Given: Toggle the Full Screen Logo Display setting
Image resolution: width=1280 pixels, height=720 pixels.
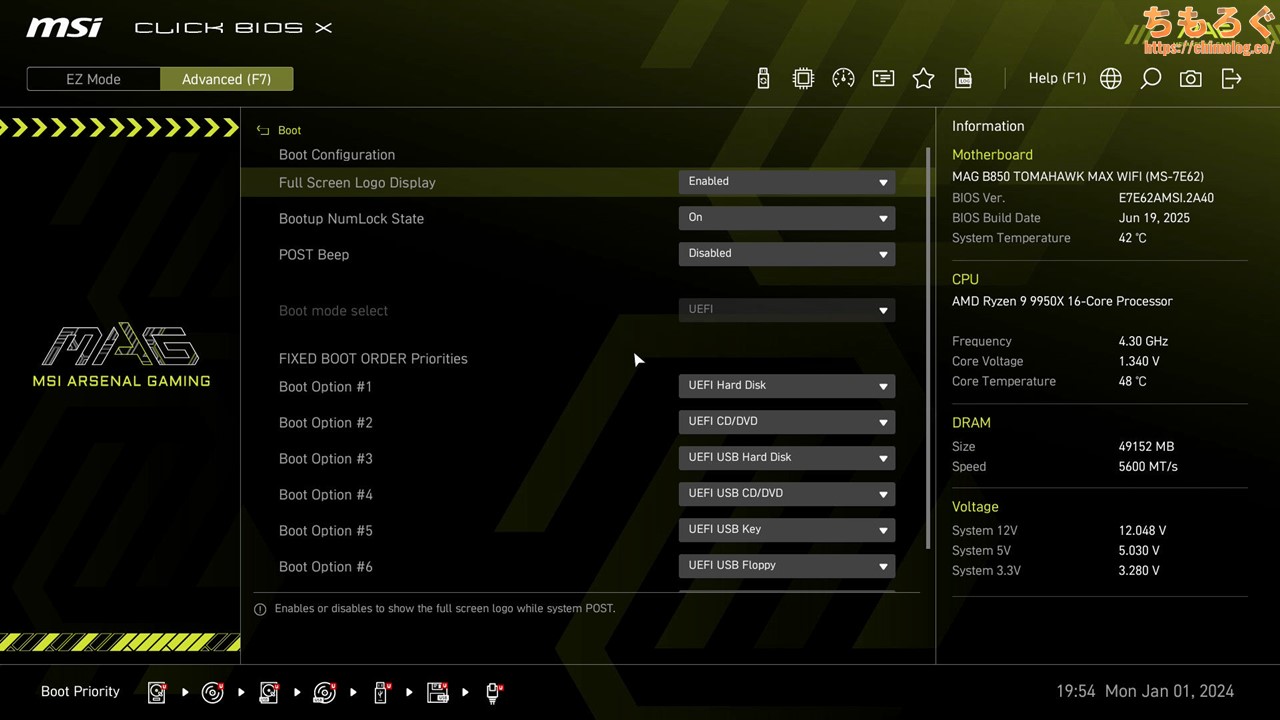Looking at the screenshot, I should [786, 182].
